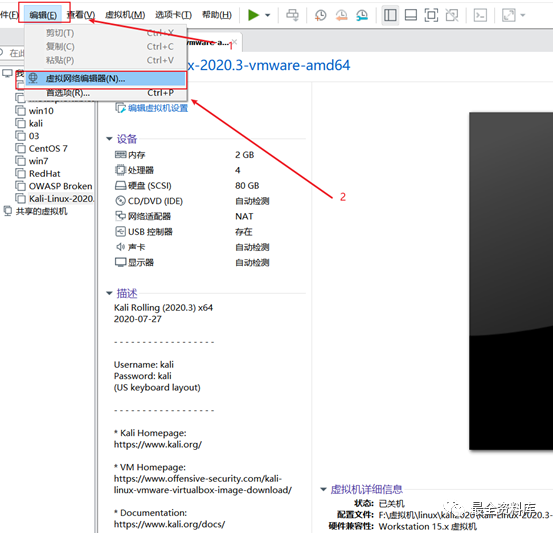Select 03 in the VM library
553x533 pixels.
click(27, 136)
